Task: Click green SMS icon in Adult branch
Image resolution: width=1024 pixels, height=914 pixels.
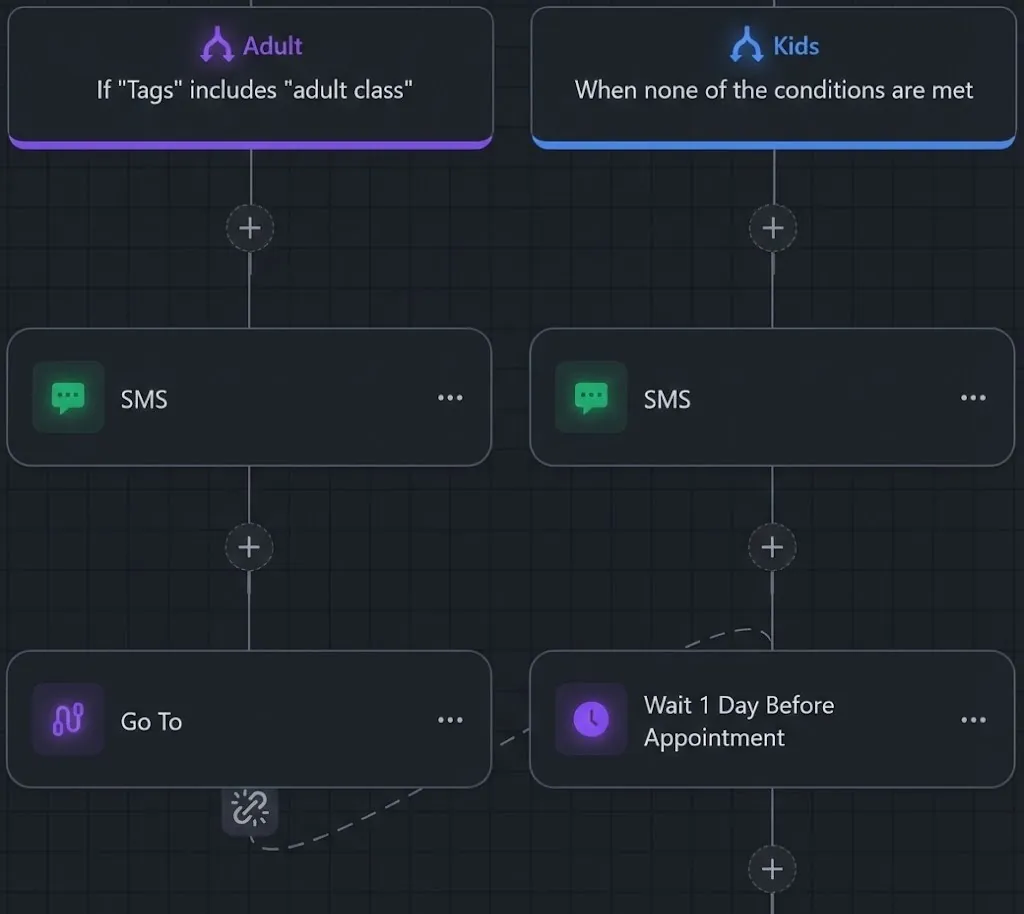Action: [68, 398]
